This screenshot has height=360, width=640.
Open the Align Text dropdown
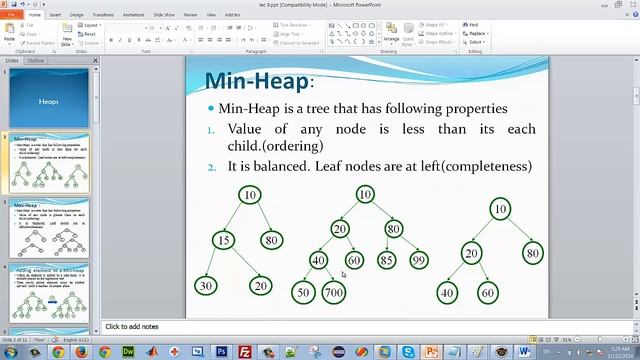pos(289,34)
